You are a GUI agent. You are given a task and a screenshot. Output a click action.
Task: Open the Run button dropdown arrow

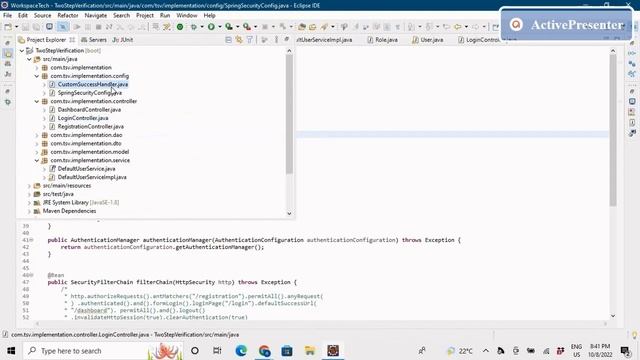point(219,27)
